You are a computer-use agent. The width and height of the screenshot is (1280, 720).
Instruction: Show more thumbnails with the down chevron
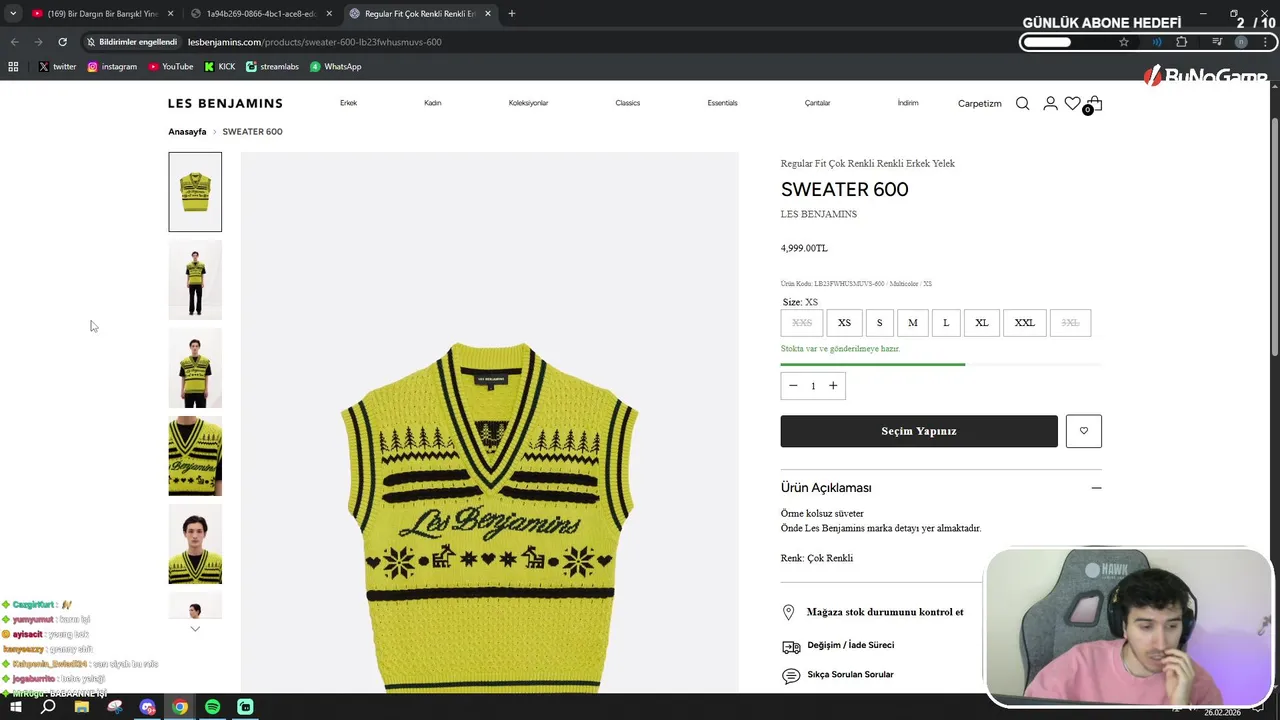coord(195,629)
